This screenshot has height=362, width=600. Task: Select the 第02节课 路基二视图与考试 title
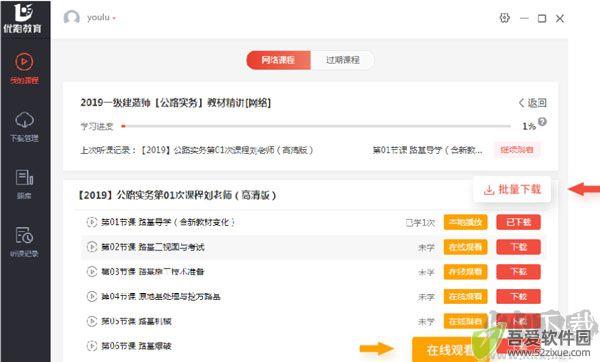[153, 247]
